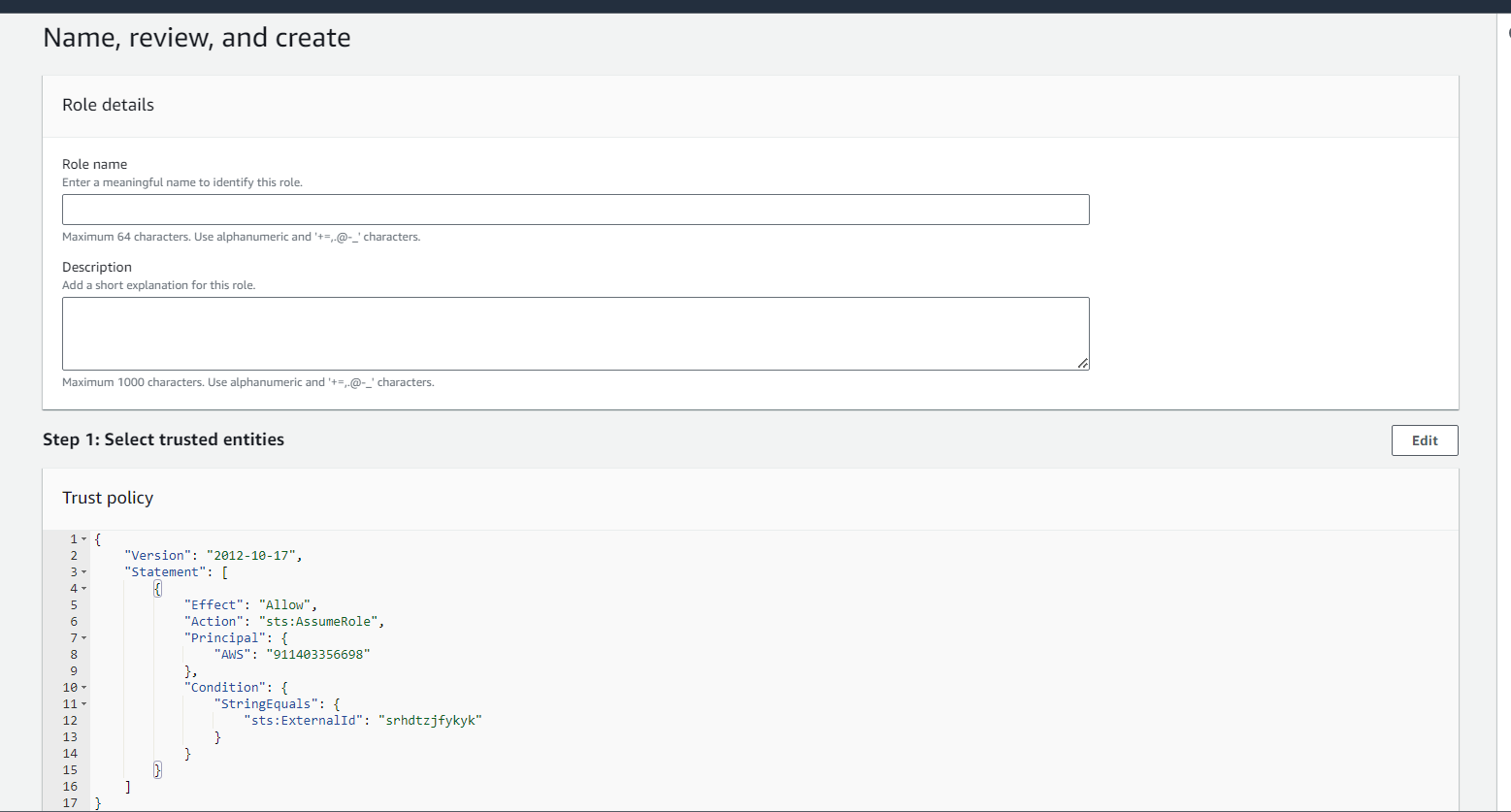Click inside the Description text area
This screenshot has width=1511, height=812.
(575, 333)
